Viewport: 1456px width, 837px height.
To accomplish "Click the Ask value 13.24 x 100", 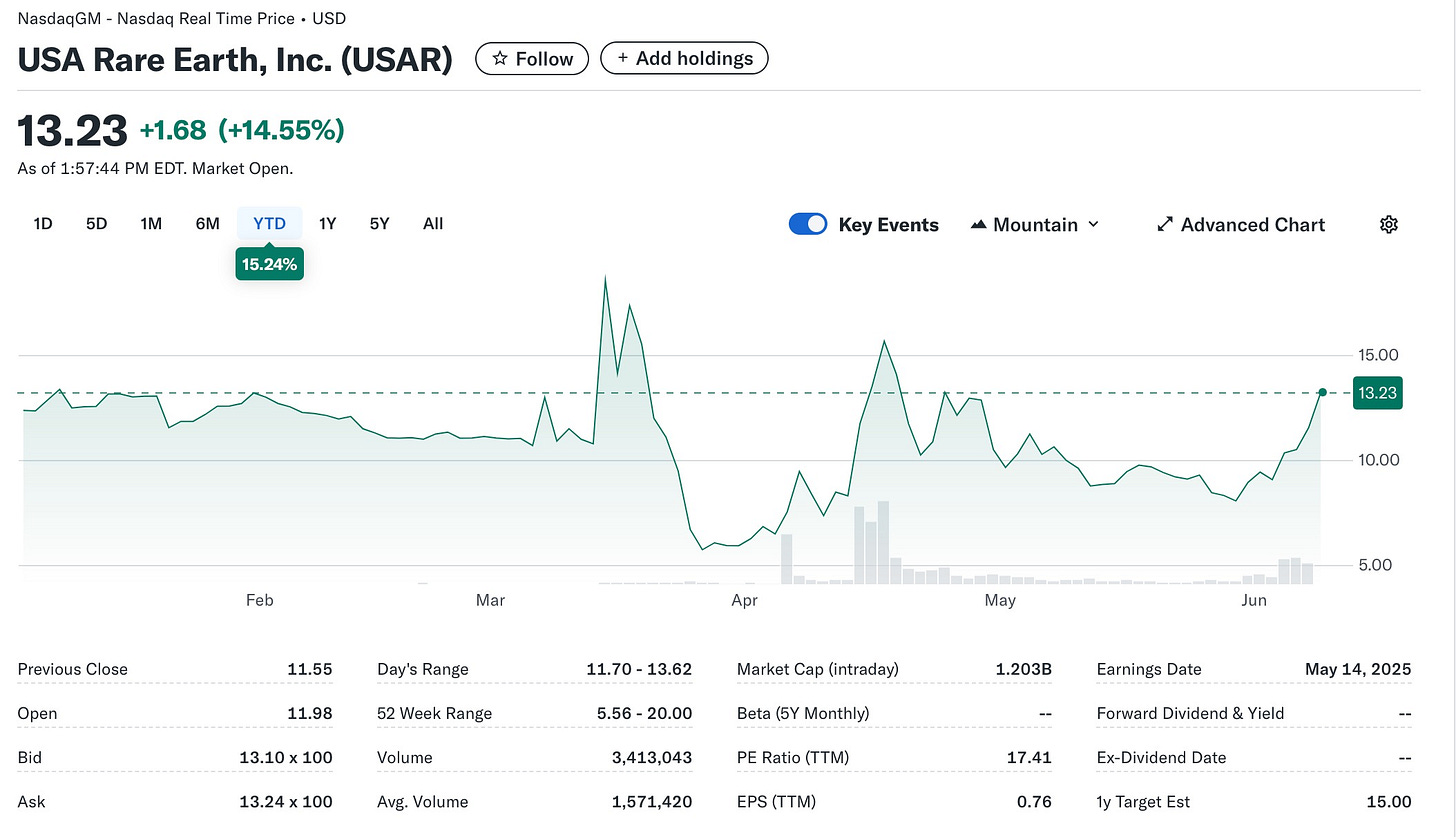I will click(286, 802).
